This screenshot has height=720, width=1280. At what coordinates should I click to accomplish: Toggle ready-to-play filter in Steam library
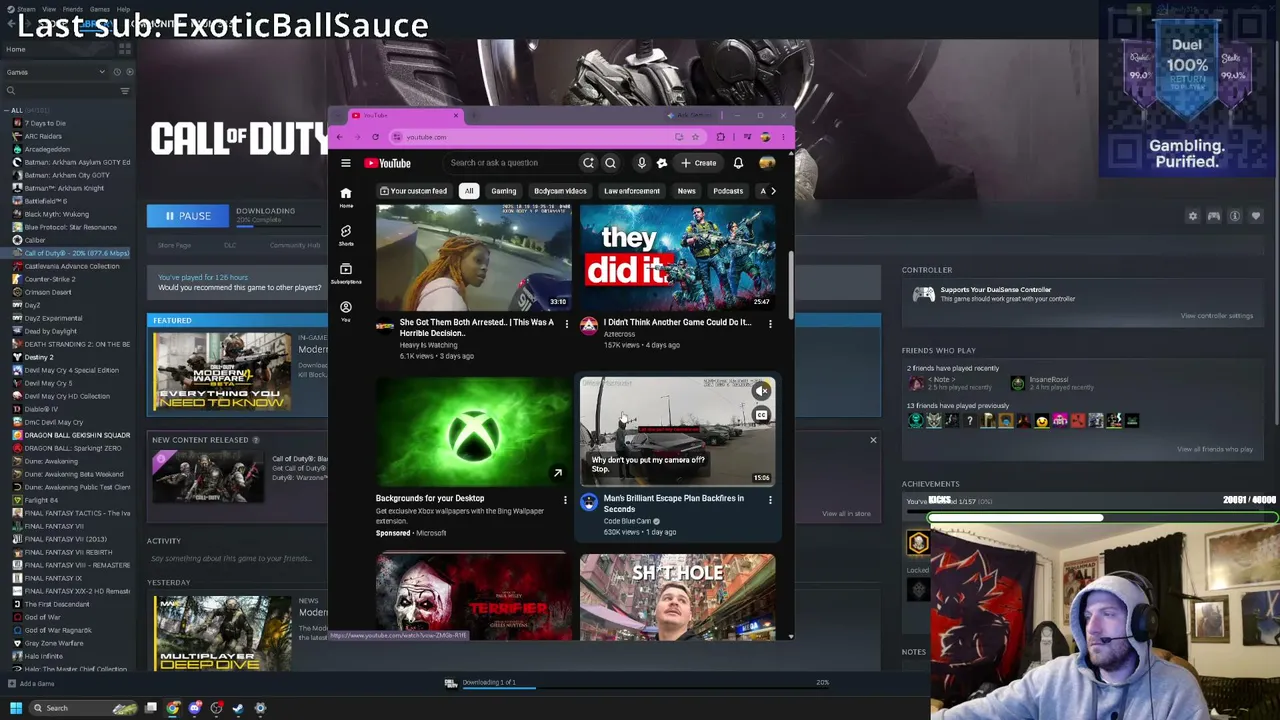click(130, 72)
